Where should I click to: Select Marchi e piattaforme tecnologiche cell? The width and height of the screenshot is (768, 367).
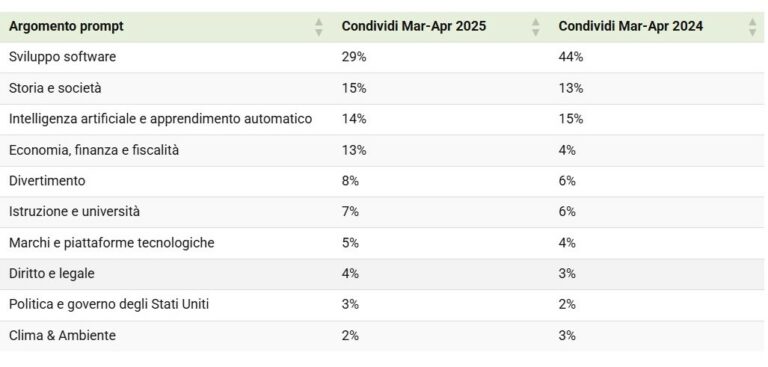tap(112, 243)
